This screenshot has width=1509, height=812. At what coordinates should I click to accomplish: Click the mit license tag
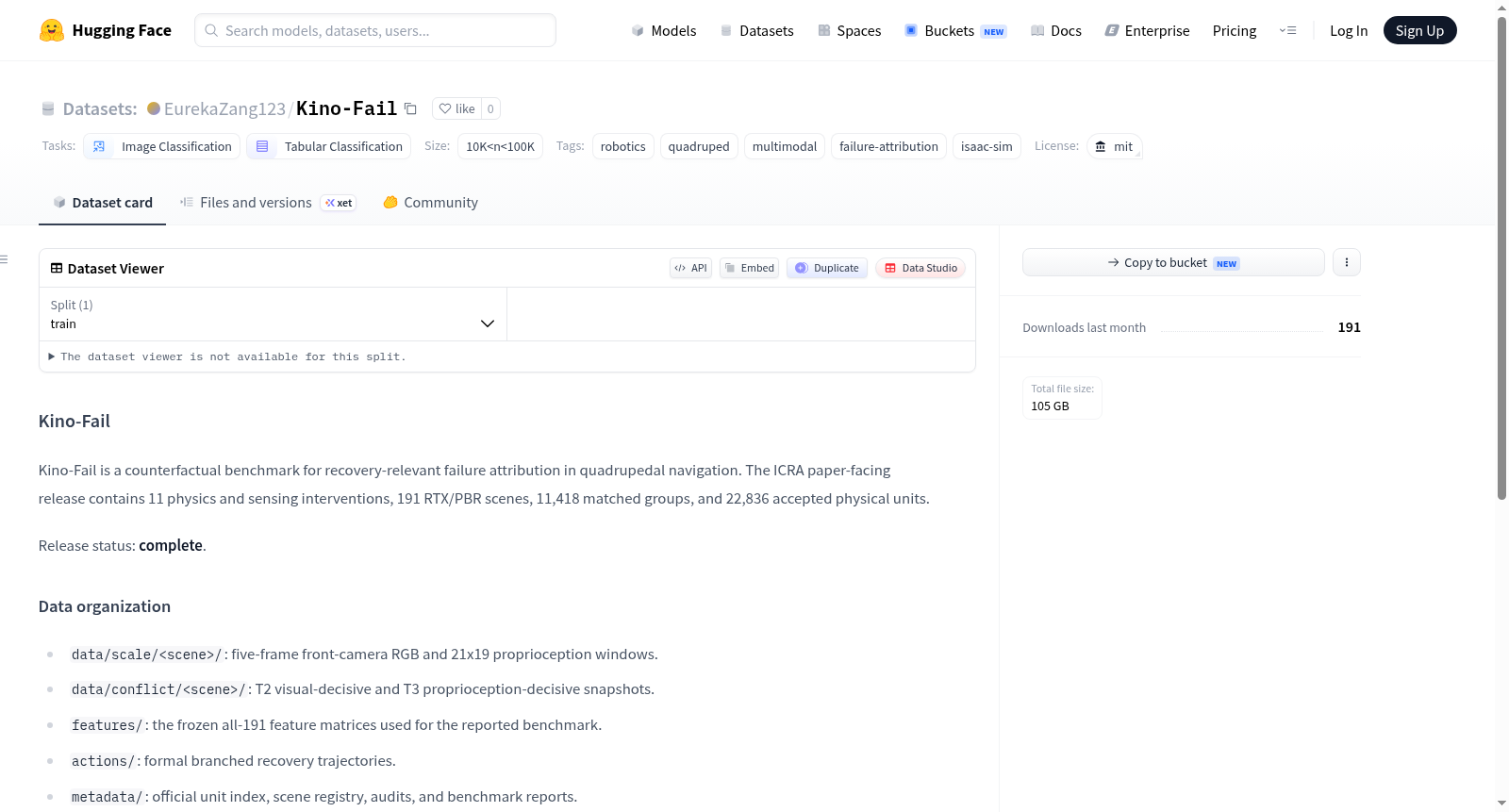coord(1115,146)
